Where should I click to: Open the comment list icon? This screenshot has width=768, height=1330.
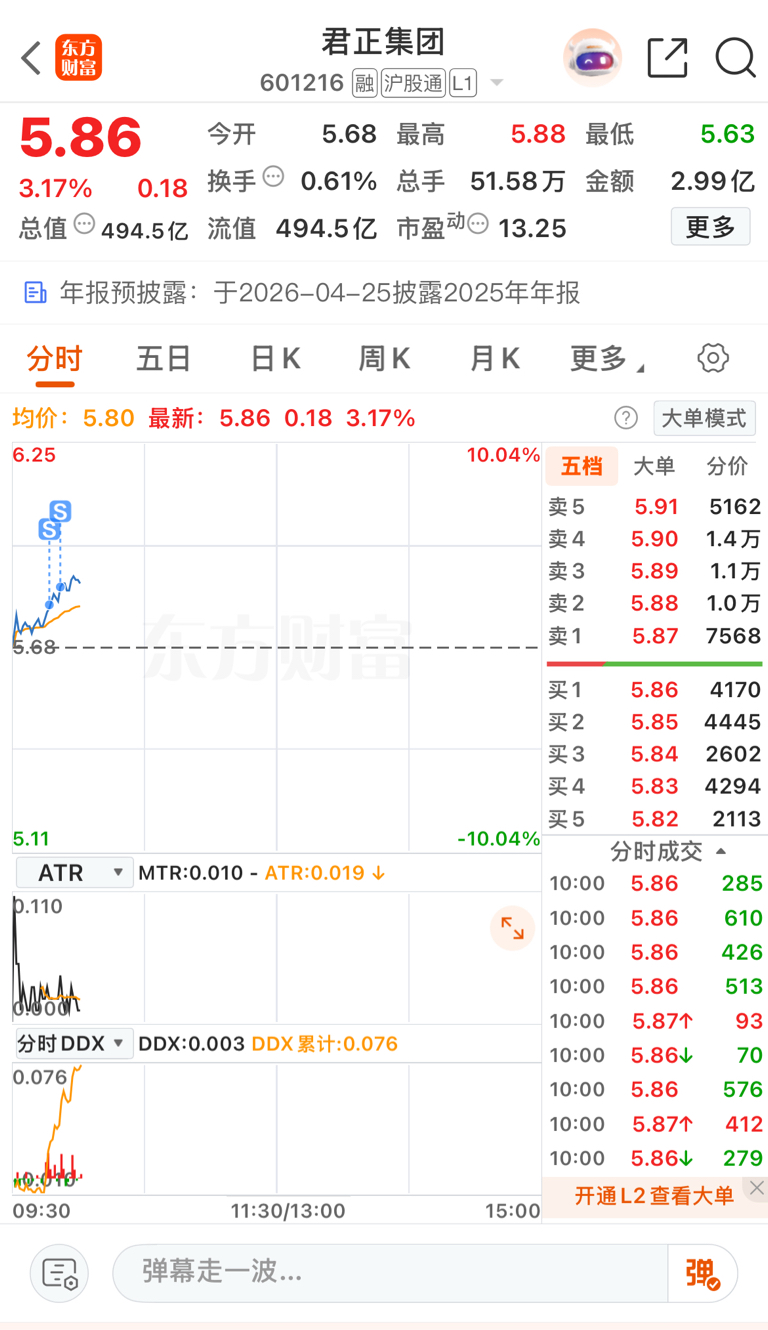click(60, 1273)
